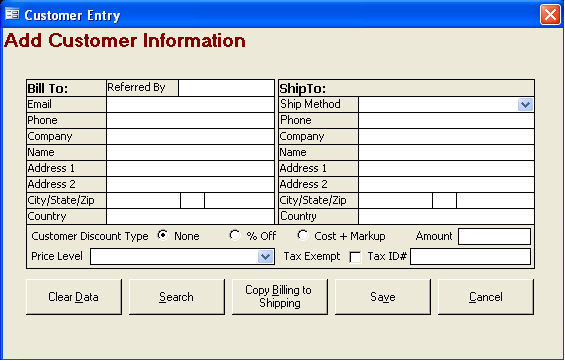This screenshot has height=361, width=565.
Task: Click the ShipTo Address 2 field
Action: [x=446, y=184]
